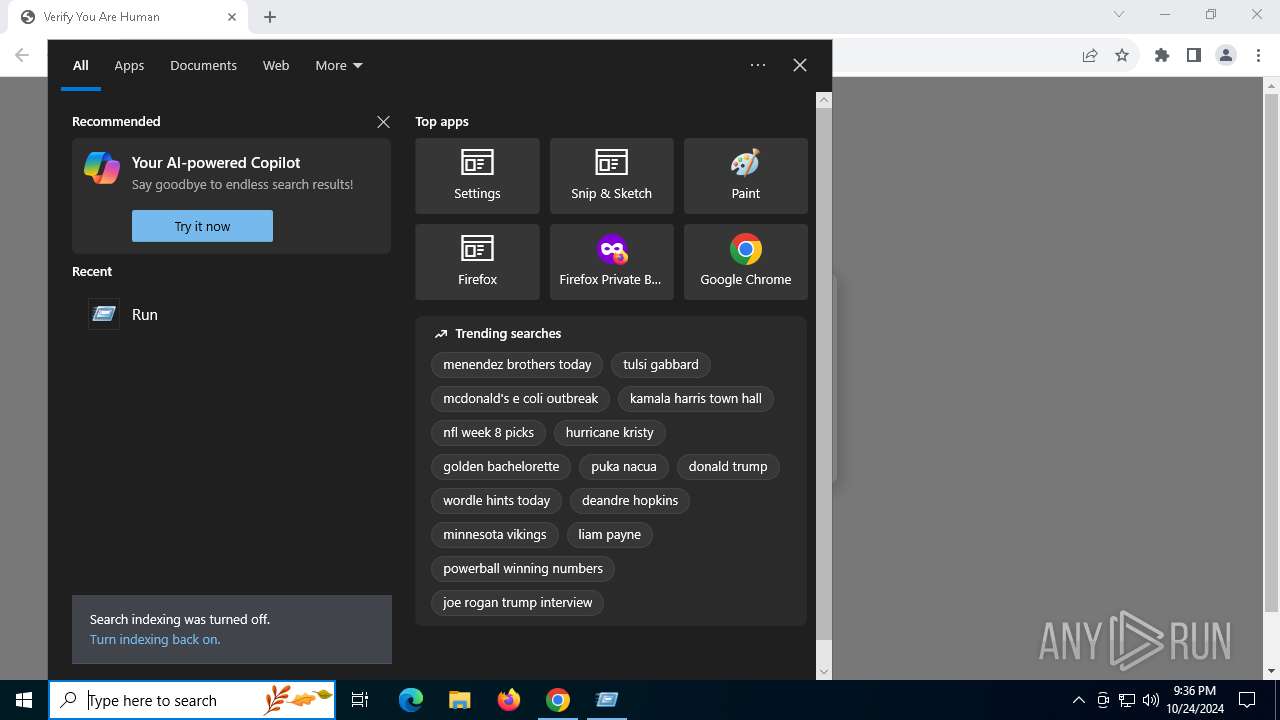Search trending menendez brothers today
The width and height of the screenshot is (1280, 720).
(x=517, y=365)
